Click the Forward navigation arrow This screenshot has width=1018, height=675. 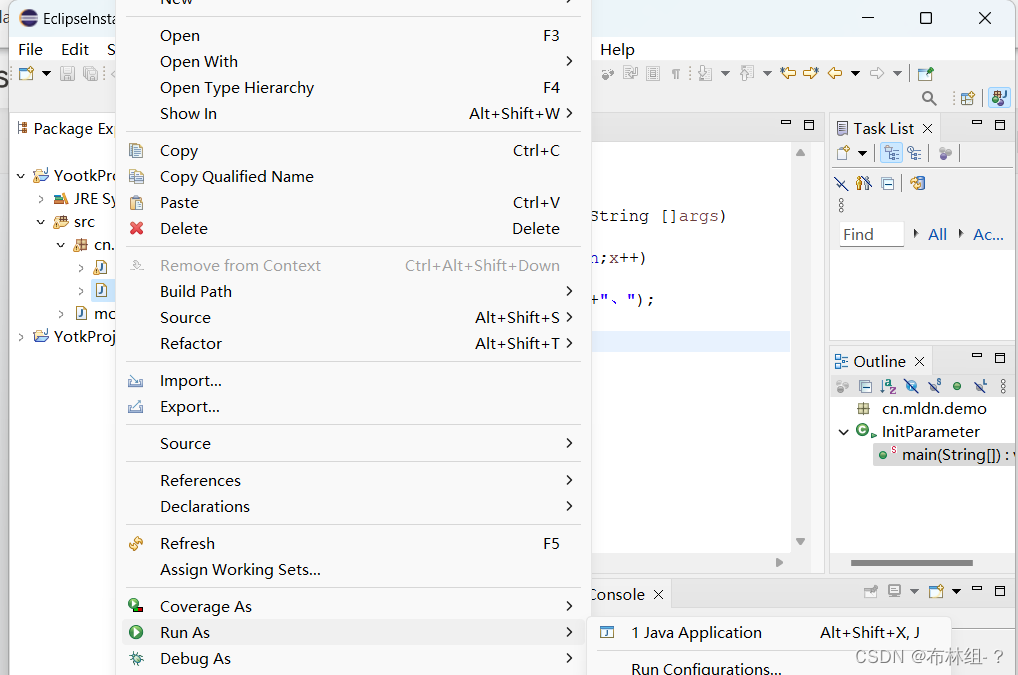click(876, 73)
